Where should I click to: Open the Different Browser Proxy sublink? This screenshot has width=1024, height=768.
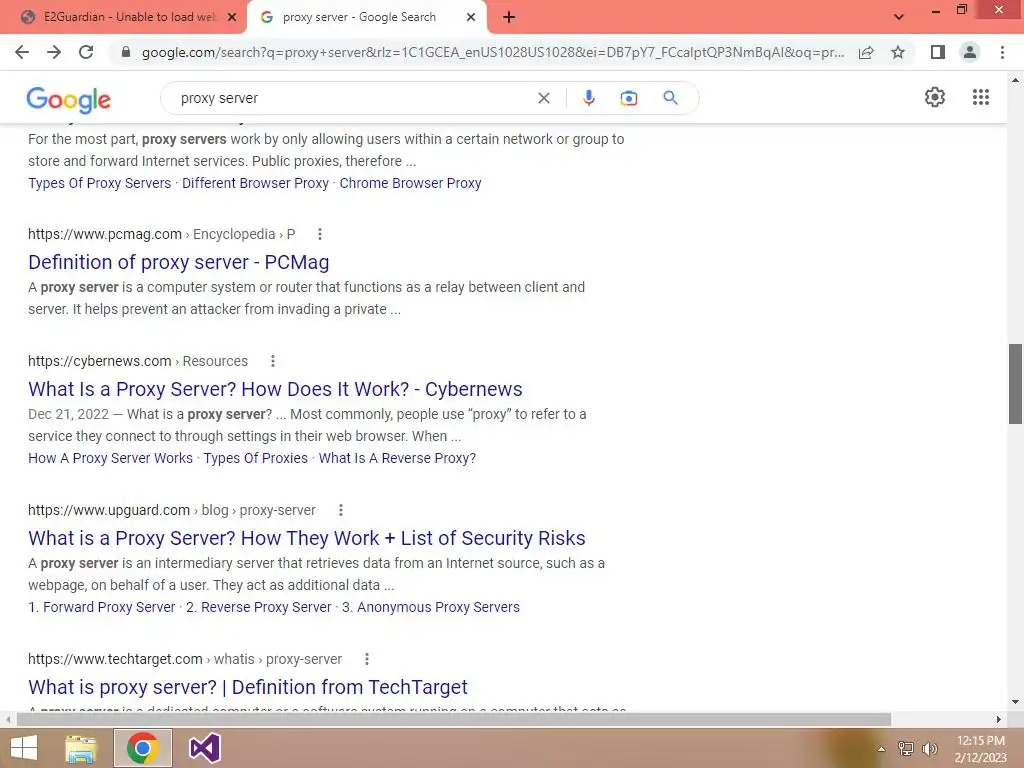255,183
